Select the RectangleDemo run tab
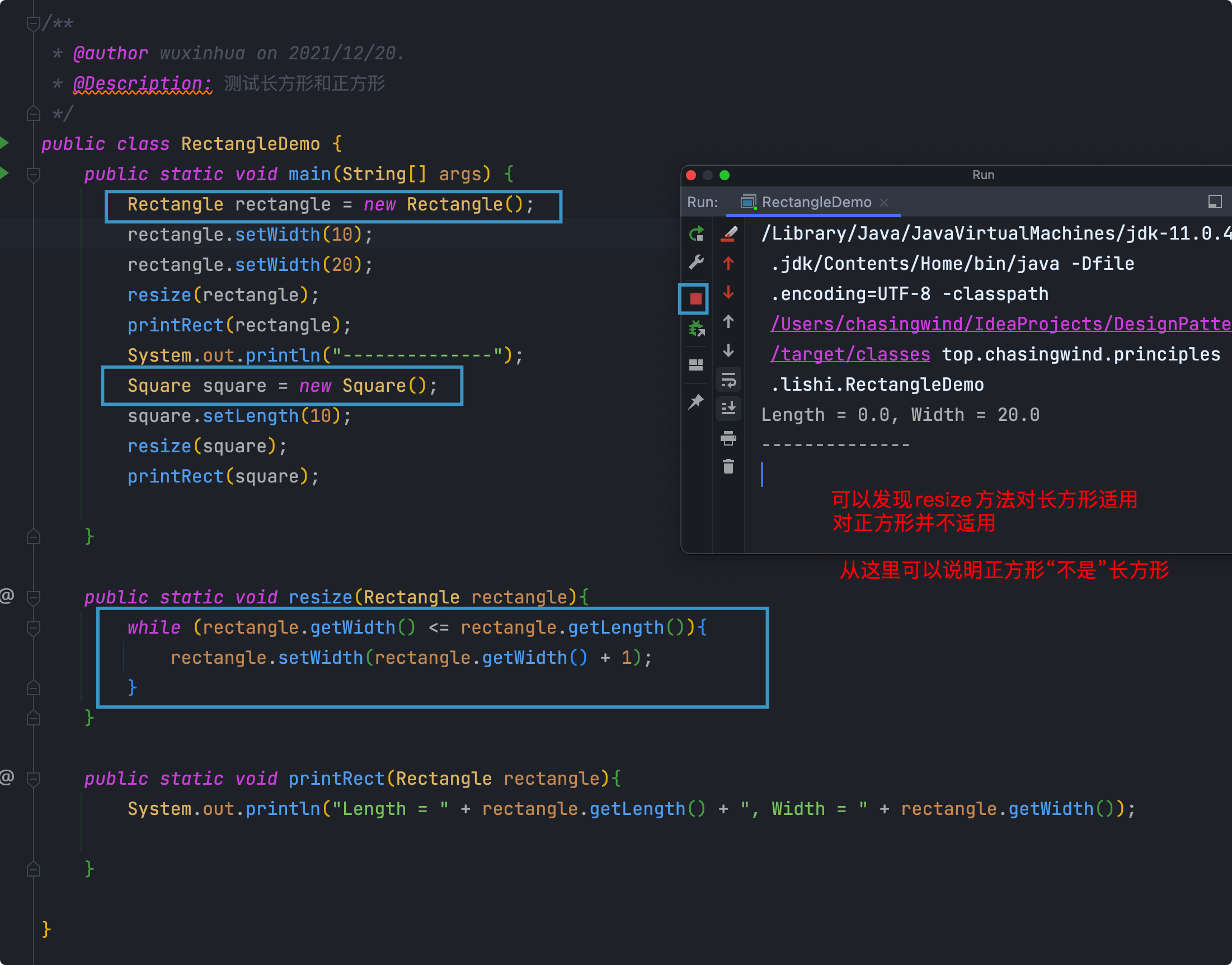1232x965 pixels. coord(816,202)
